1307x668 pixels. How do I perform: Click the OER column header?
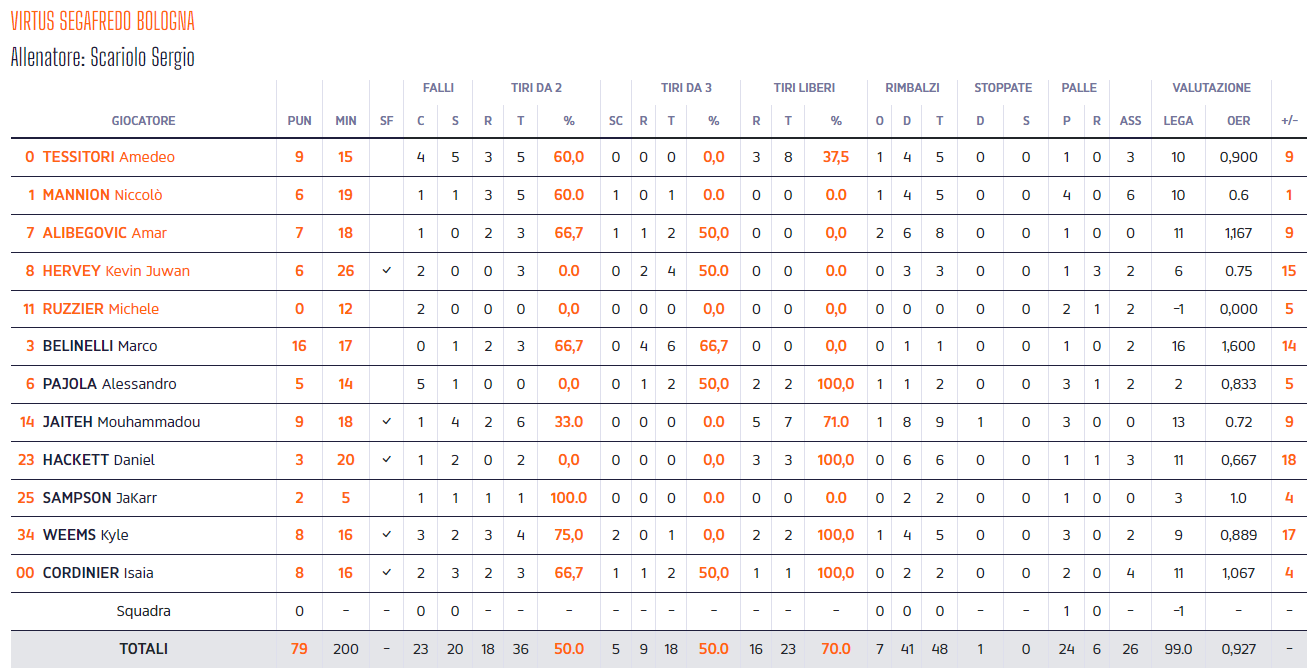1238,121
